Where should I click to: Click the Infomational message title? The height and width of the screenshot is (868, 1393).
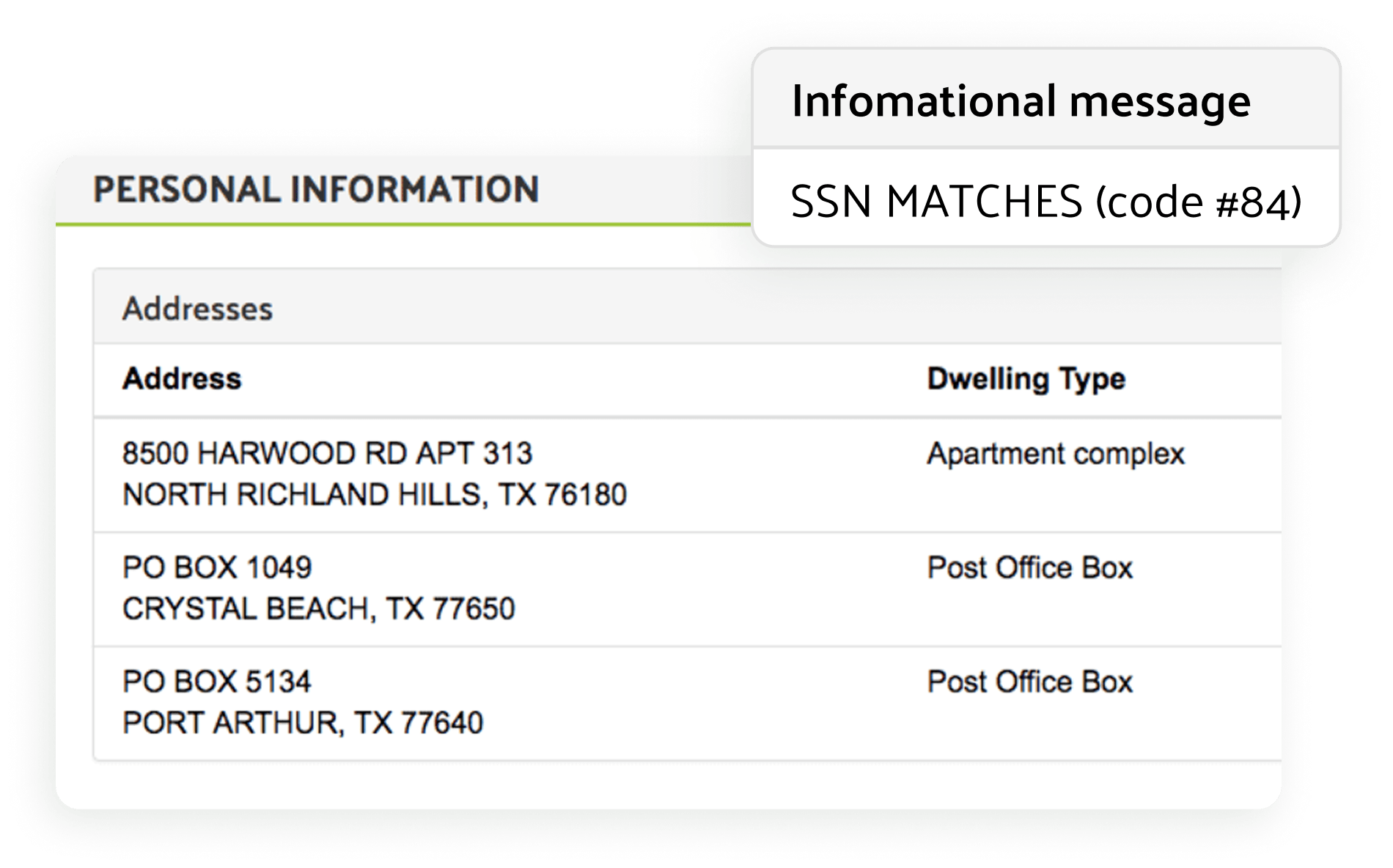coord(1021,101)
